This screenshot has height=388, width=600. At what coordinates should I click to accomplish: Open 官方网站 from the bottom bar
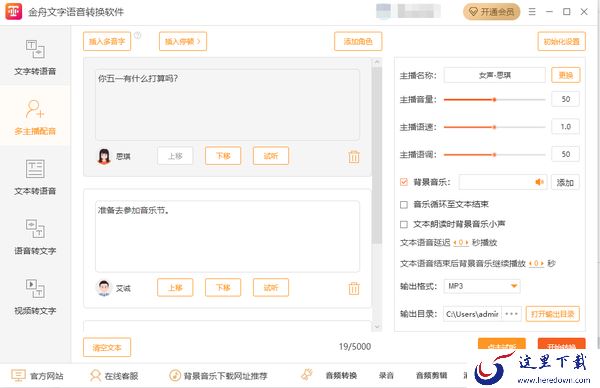pos(37,376)
